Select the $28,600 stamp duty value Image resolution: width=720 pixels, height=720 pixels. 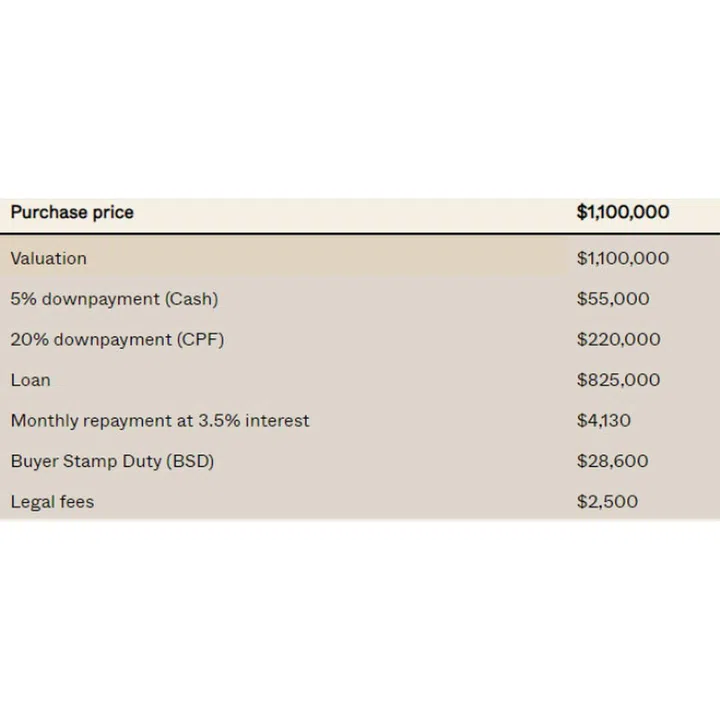point(612,461)
